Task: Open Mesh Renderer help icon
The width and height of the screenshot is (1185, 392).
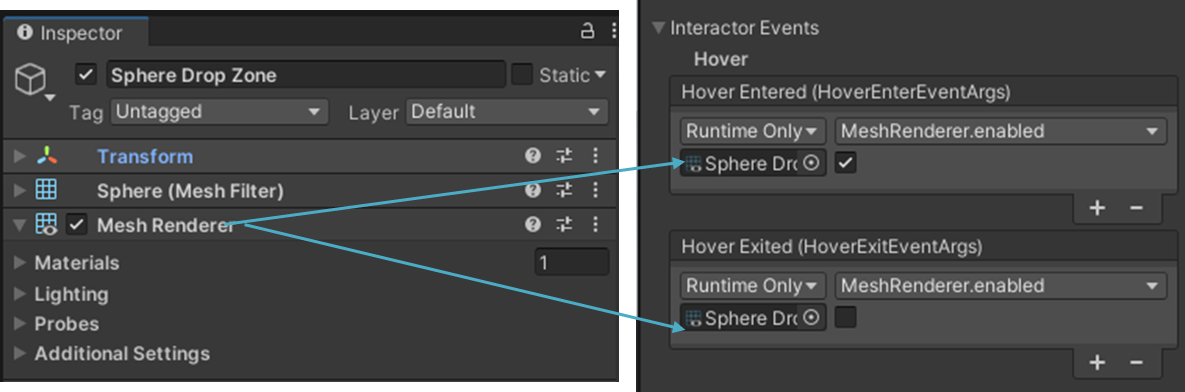Action: coord(533,224)
